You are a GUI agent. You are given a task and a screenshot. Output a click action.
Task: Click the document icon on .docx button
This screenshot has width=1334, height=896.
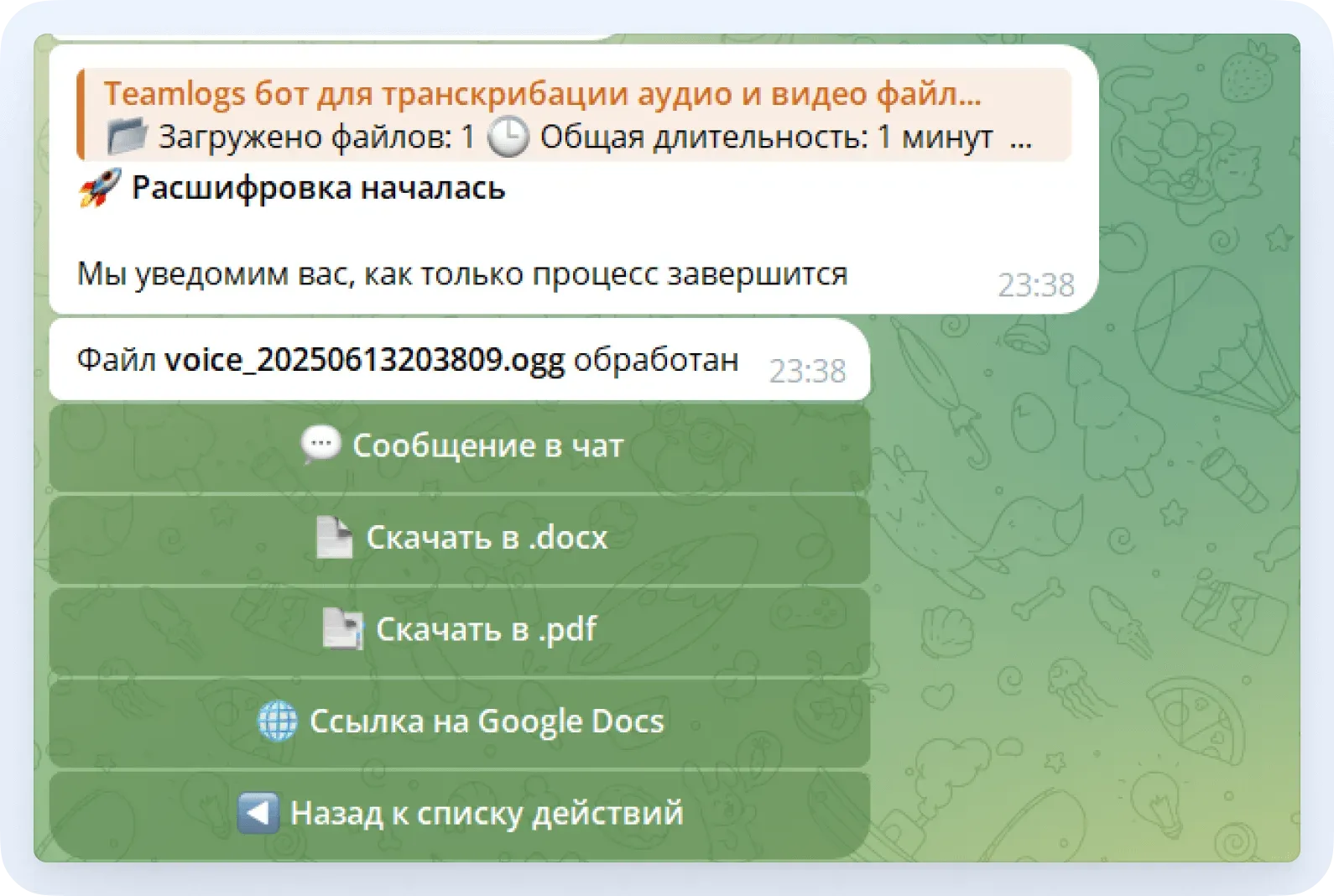[334, 537]
